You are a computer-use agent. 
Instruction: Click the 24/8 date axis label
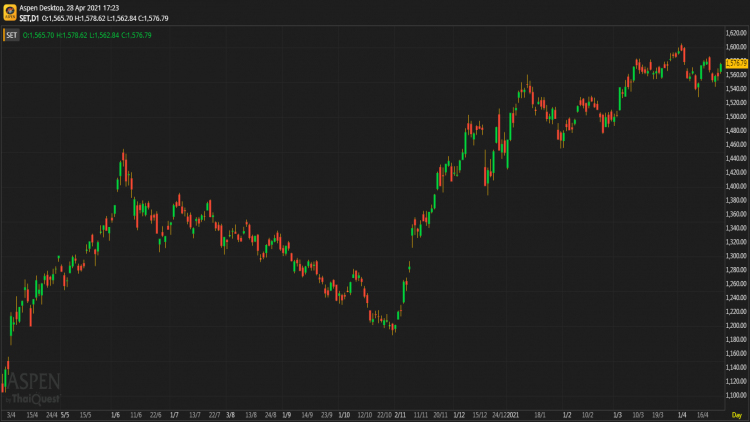click(270, 415)
